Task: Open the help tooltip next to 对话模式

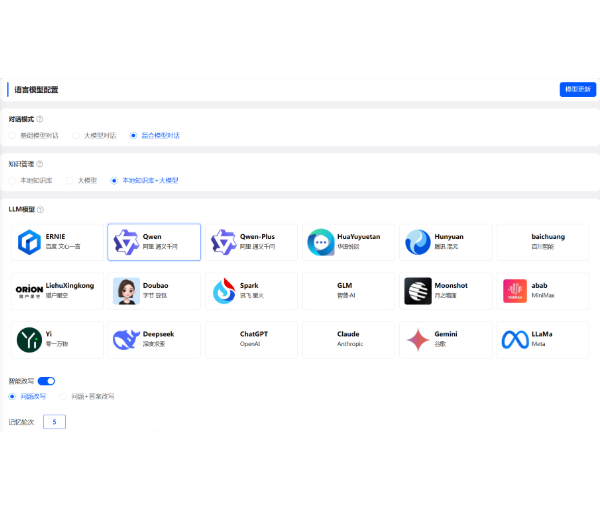Action: 40,120
